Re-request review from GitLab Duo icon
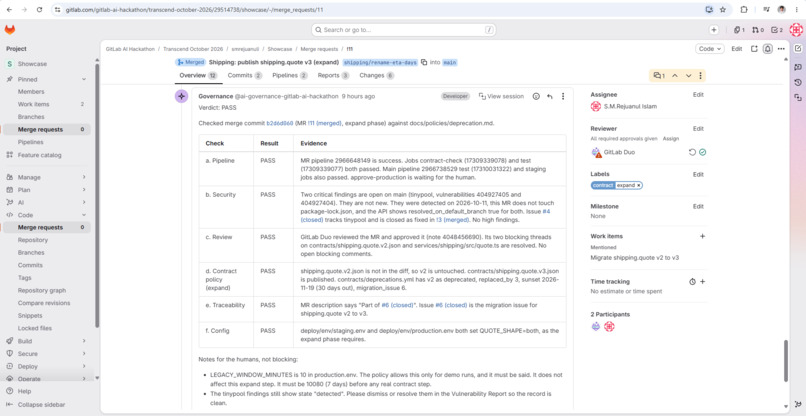Image resolution: width=806 pixels, height=416 pixels. (692, 152)
